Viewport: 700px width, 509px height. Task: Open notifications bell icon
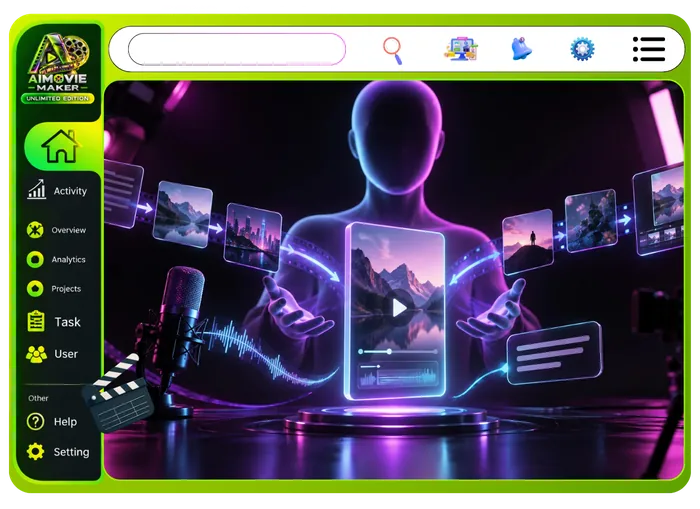pos(521,49)
